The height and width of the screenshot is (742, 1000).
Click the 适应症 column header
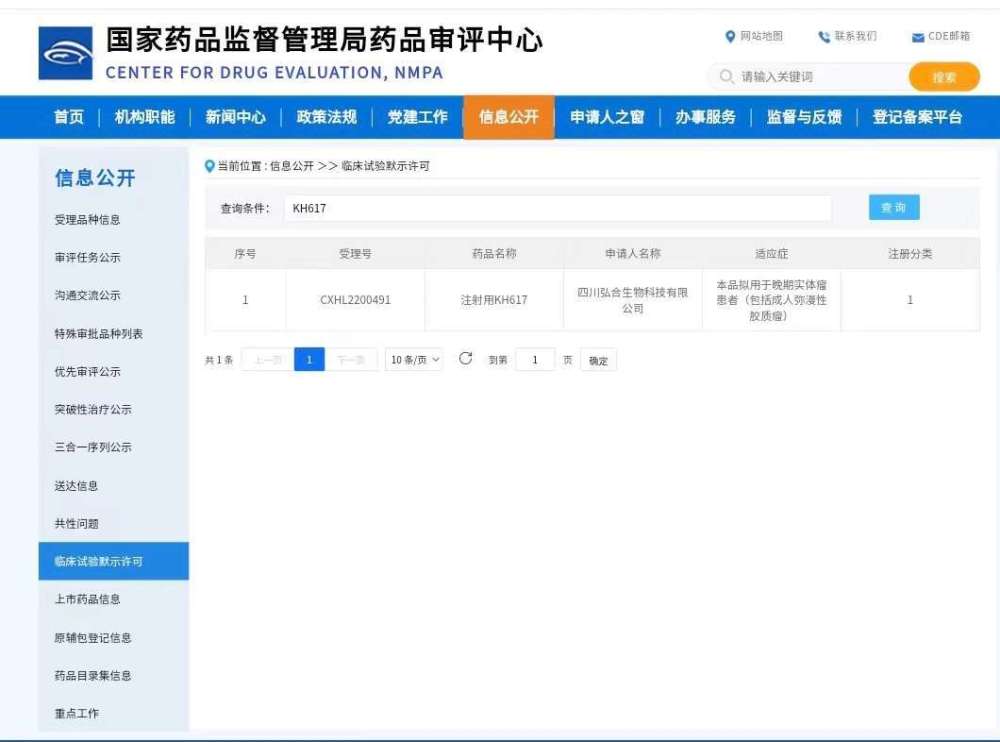(x=772, y=254)
